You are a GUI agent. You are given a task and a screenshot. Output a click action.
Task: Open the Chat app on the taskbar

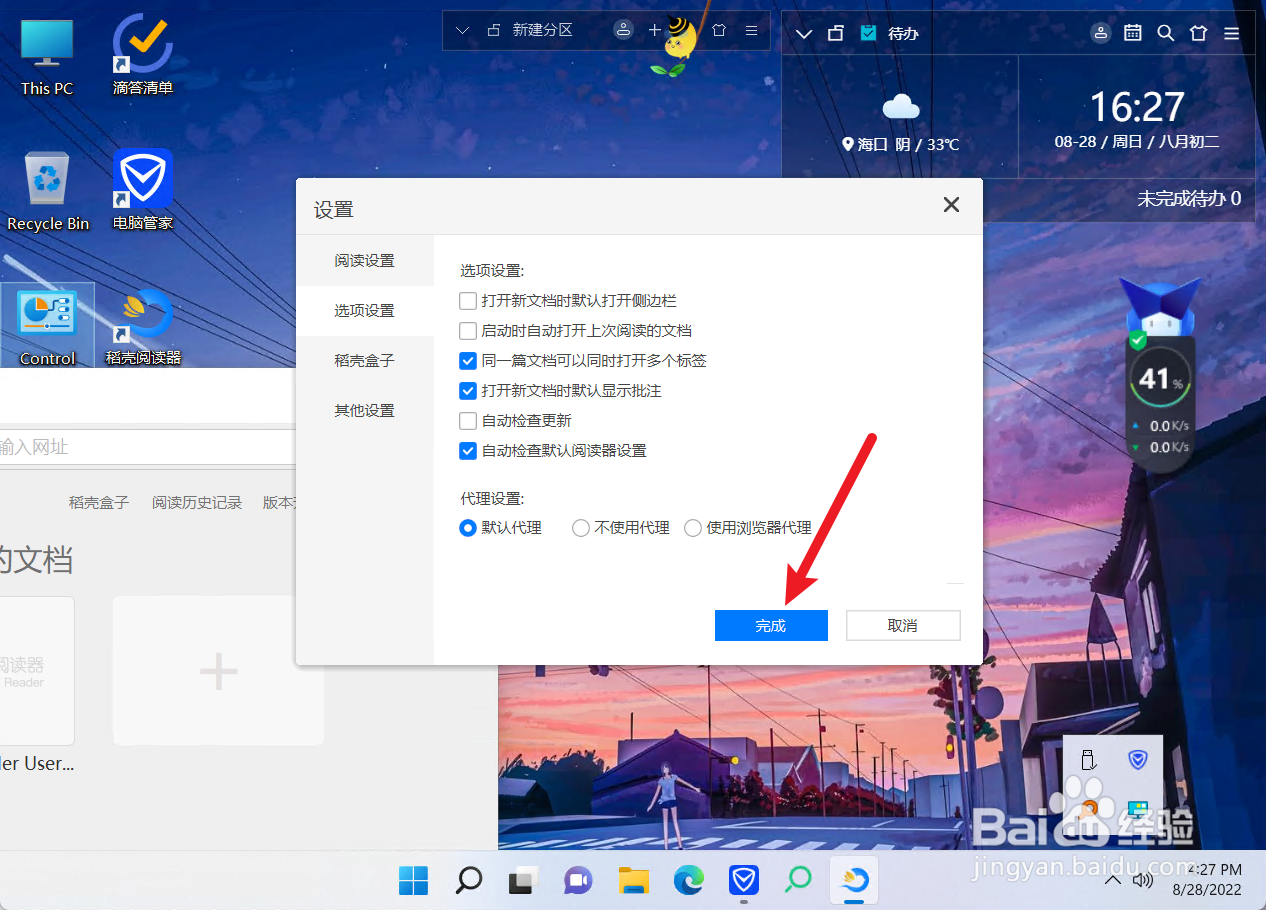577,880
